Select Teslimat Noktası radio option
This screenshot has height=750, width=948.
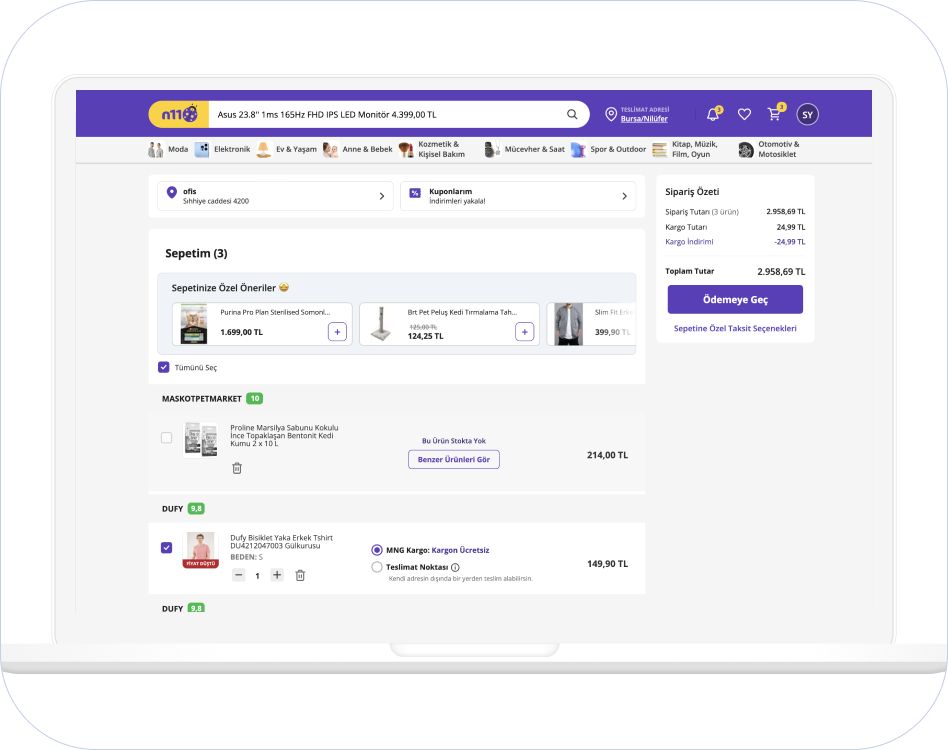point(377,567)
